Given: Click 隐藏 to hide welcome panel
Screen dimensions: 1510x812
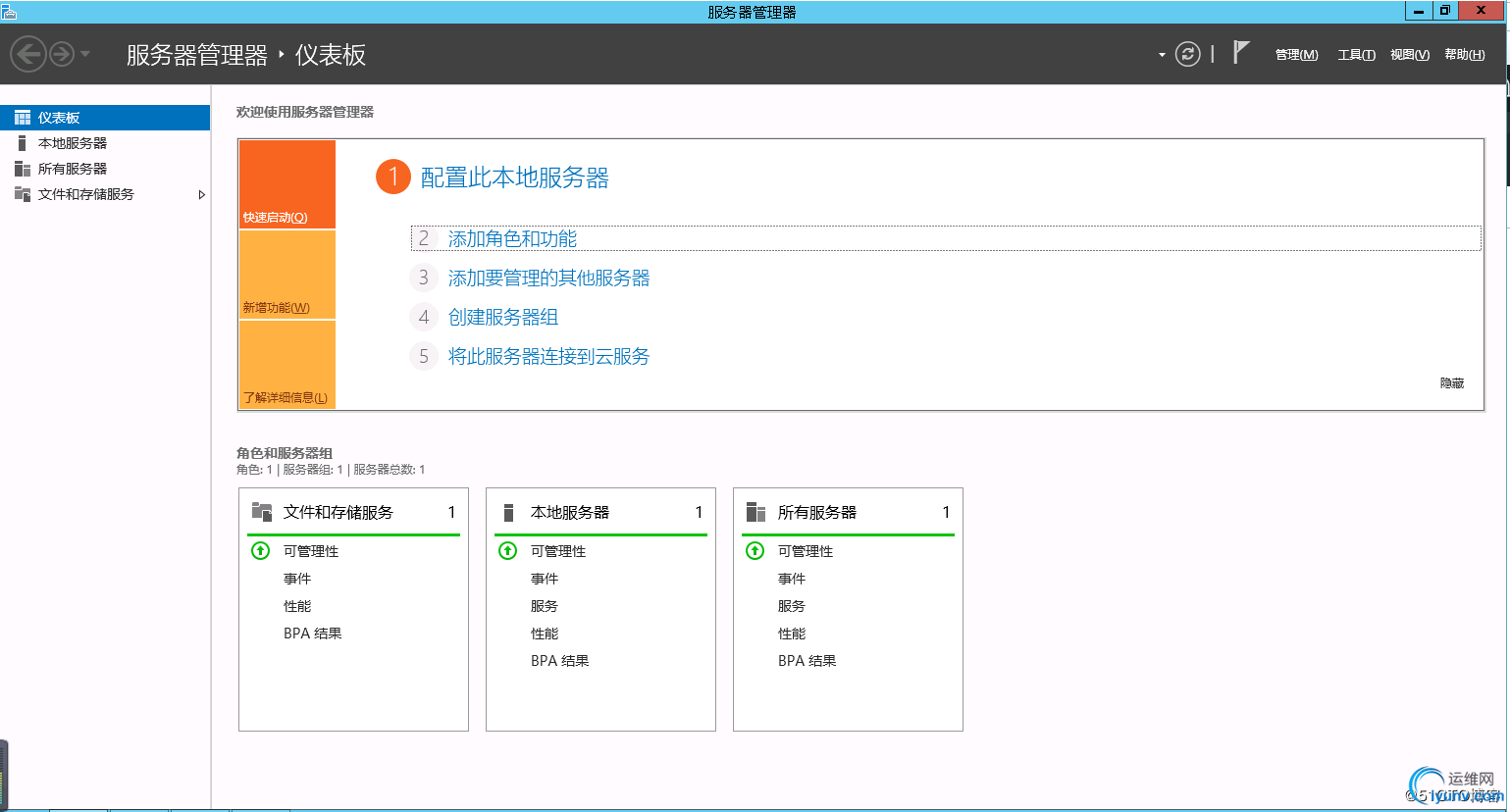Looking at the screenshot, I should [1452, 383].
